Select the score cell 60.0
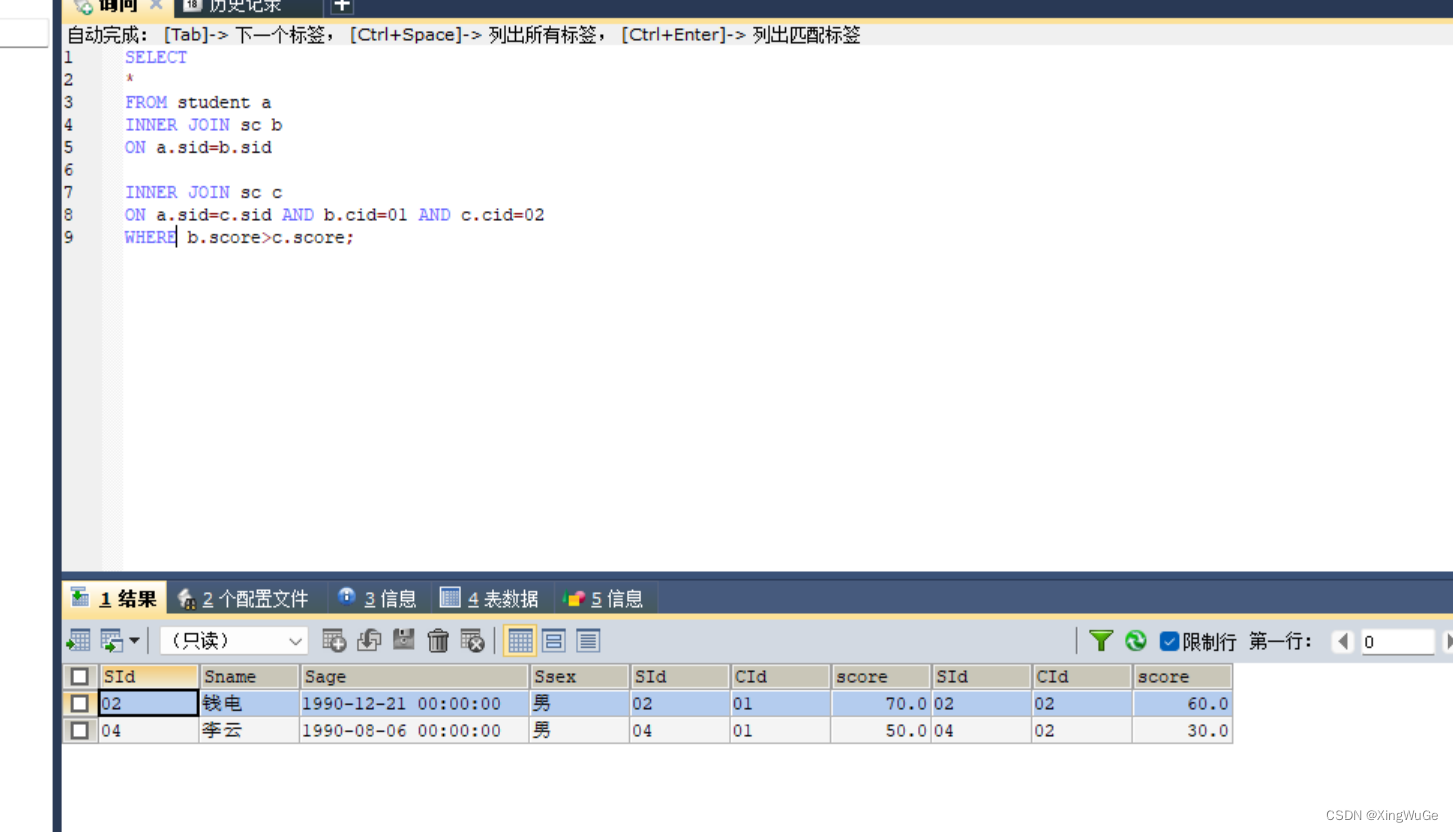The width and height of the screenshot is (1453, 832). click(1182, 704)
